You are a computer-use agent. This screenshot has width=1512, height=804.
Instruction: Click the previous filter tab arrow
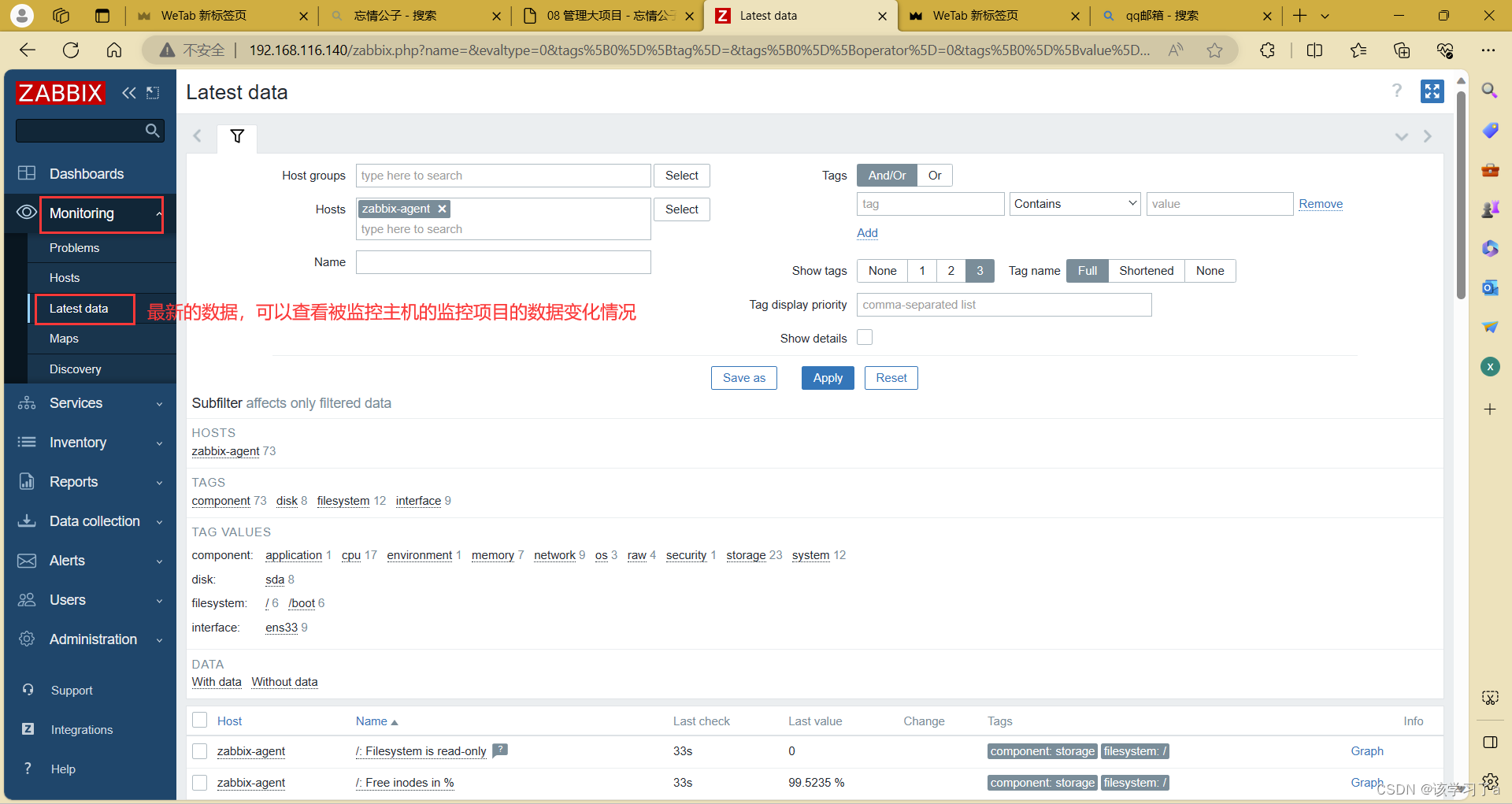[198, 136]
